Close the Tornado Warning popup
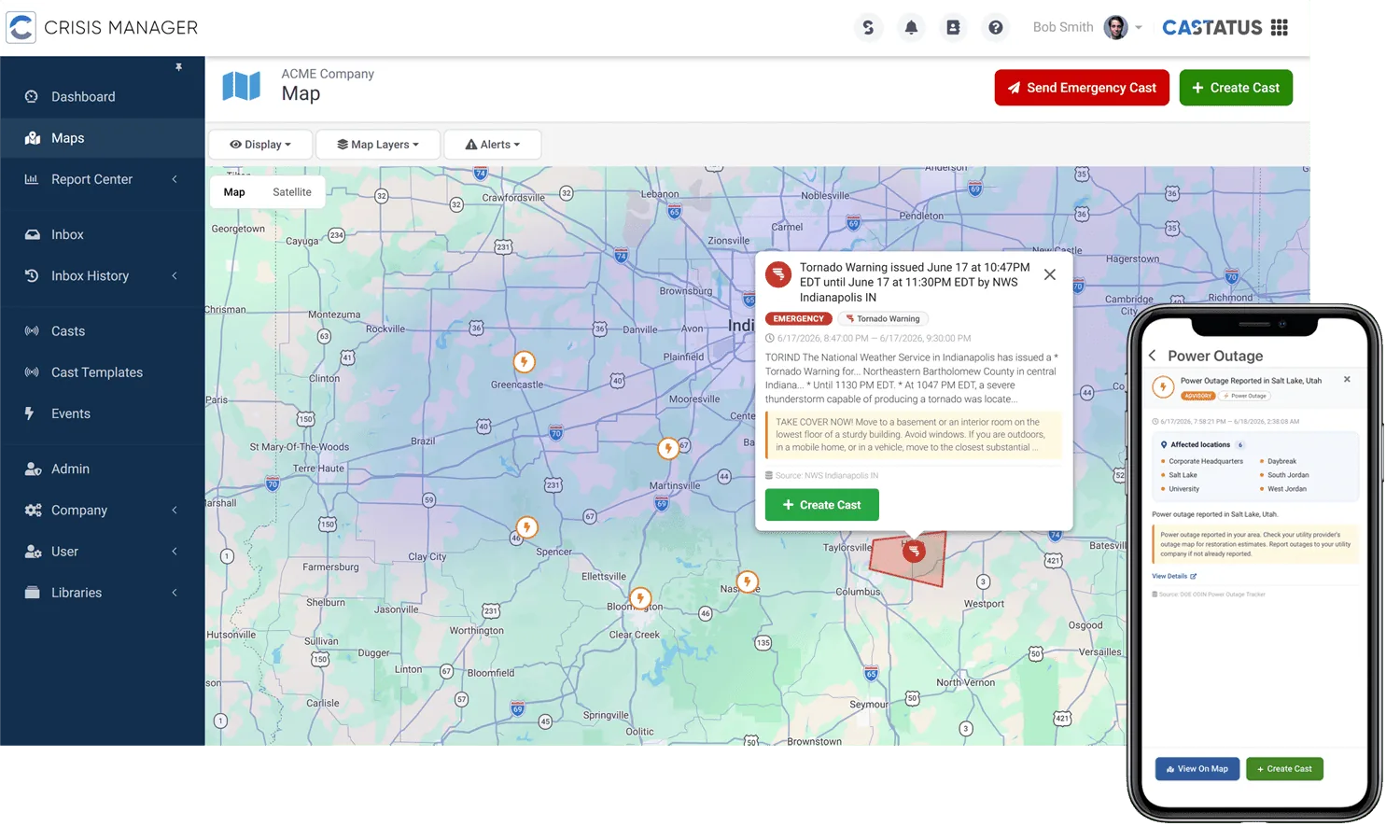Screen dimensions: 1400x840 click(x=1050, y=274)
